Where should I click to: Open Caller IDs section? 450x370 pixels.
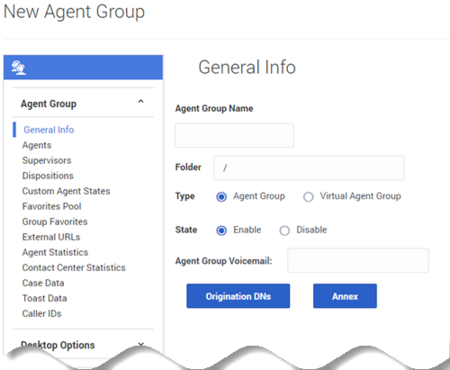tap(42, 314)
